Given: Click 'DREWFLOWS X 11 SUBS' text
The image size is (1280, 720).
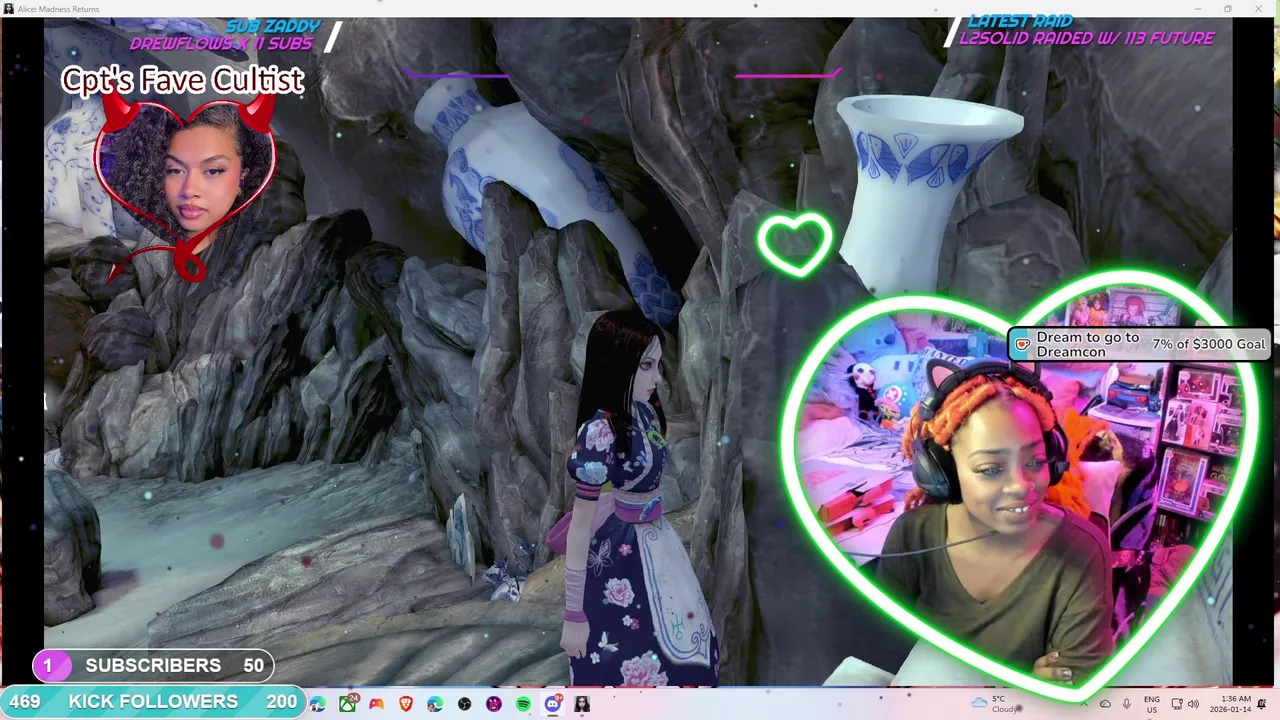Looking at the screenshot, I should pos(221,44).
